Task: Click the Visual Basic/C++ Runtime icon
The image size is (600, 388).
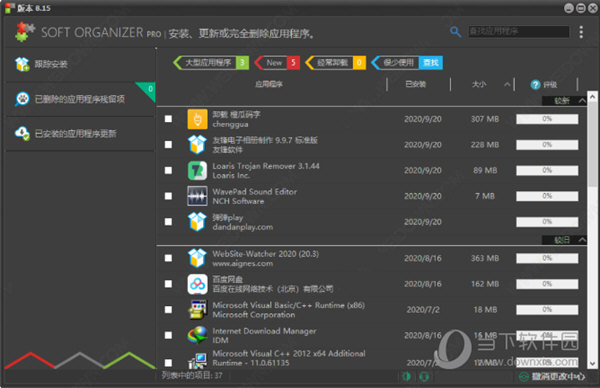Action: point(197,310)
